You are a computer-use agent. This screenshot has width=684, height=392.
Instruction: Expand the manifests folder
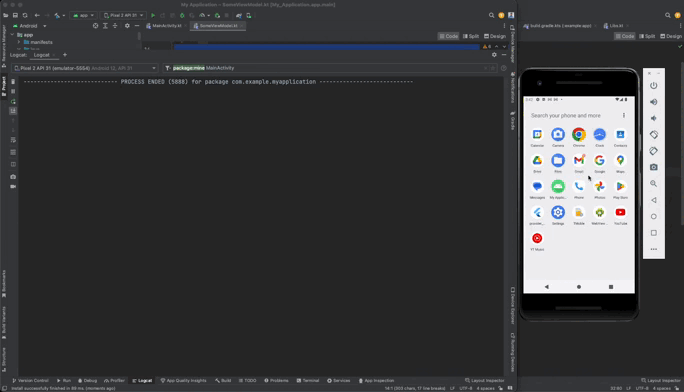click(19, 42)
